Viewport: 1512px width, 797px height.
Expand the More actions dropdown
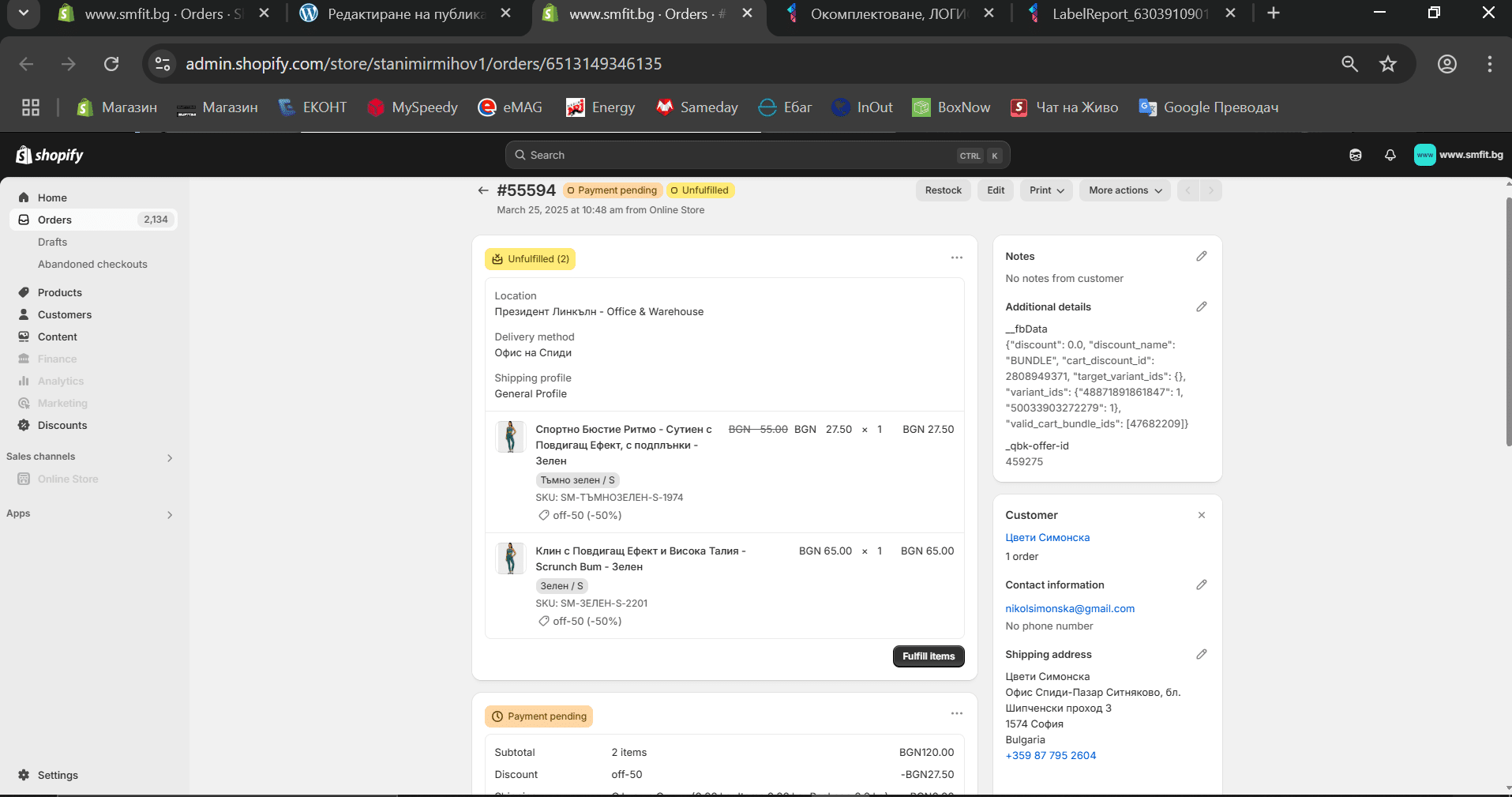(x=1124, y=190)
